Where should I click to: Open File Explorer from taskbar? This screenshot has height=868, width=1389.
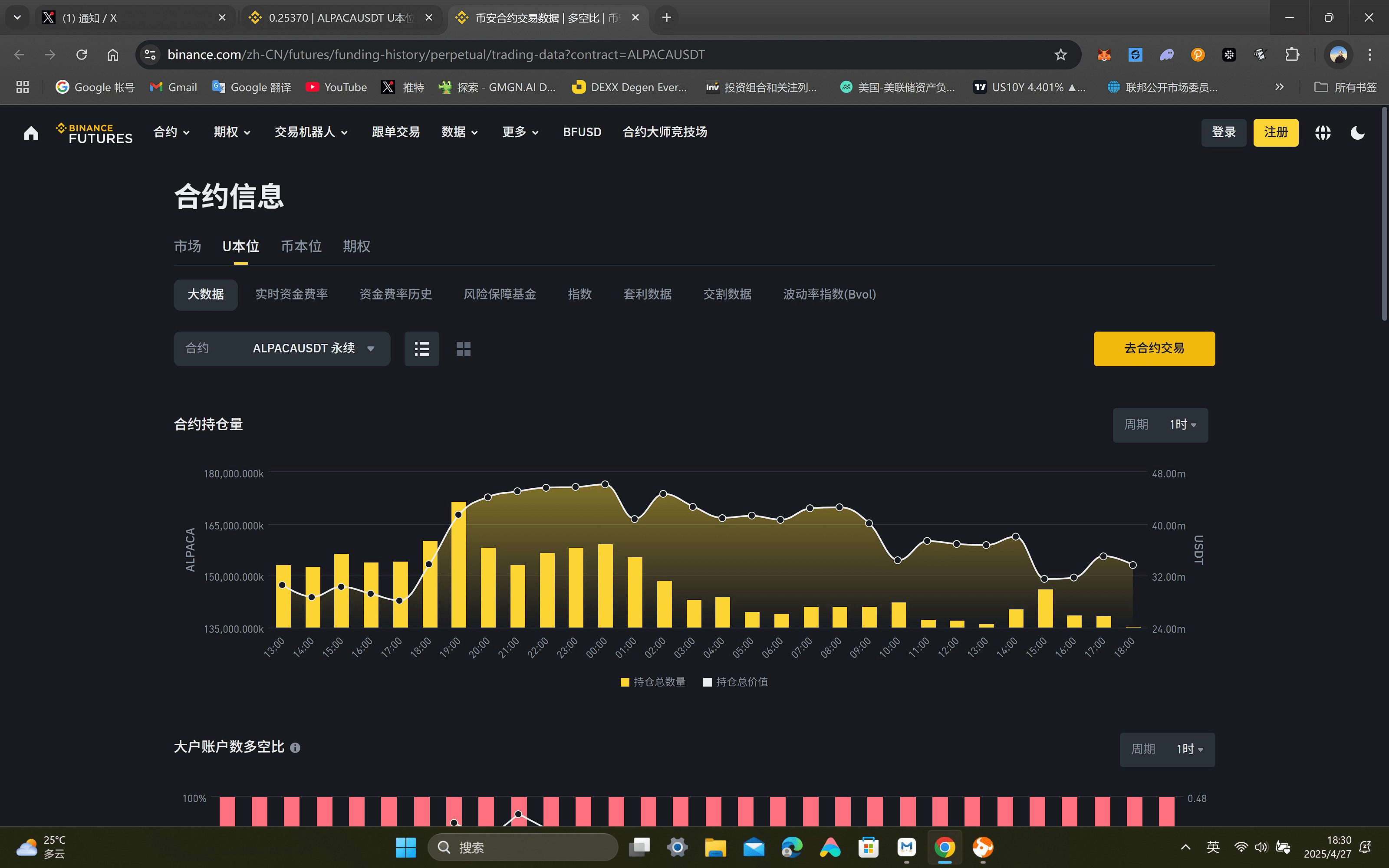715,847
